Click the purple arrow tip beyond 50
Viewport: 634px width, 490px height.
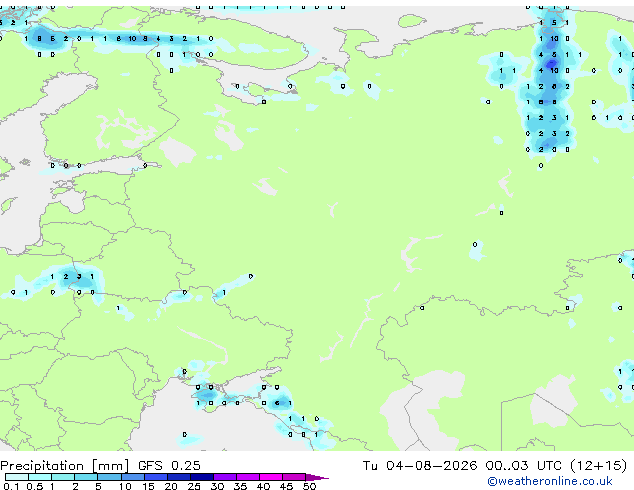click(x=317, y=477)
